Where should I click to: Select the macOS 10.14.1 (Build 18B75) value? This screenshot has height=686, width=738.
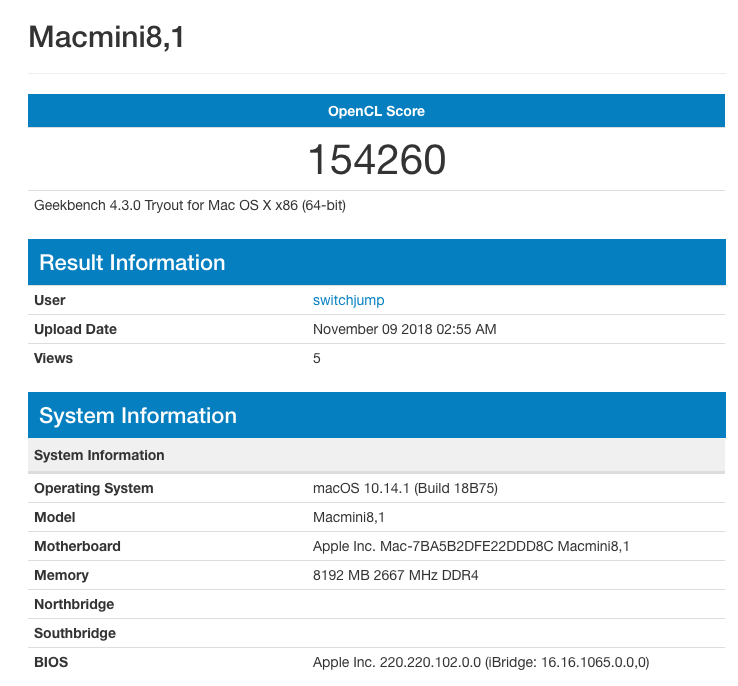click(x=405, y=488)
